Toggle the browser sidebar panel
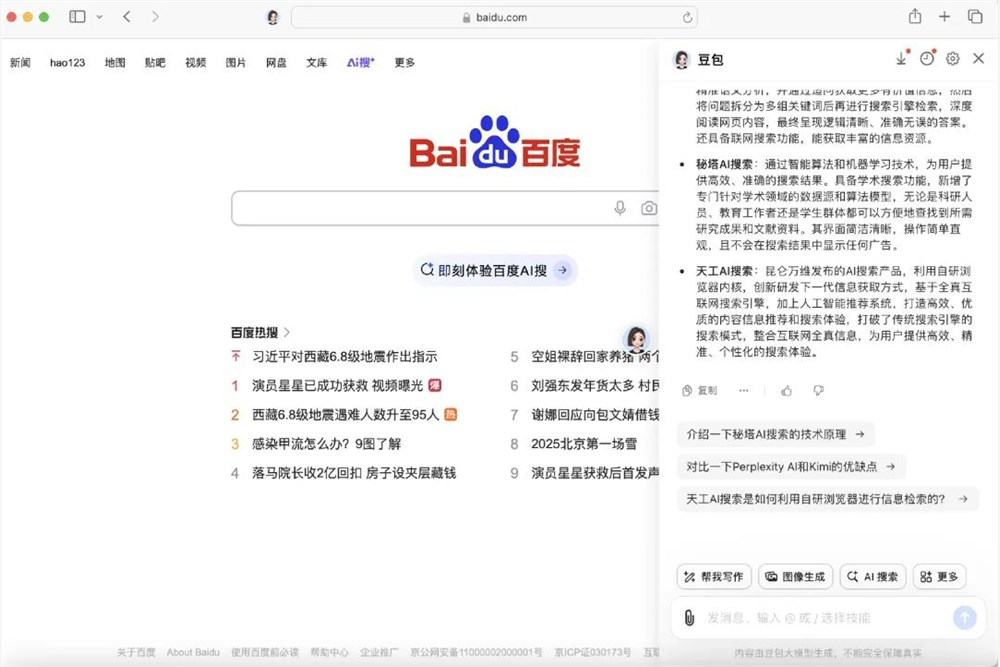Viewport: 1000px width, 667px height. point(76,17)
